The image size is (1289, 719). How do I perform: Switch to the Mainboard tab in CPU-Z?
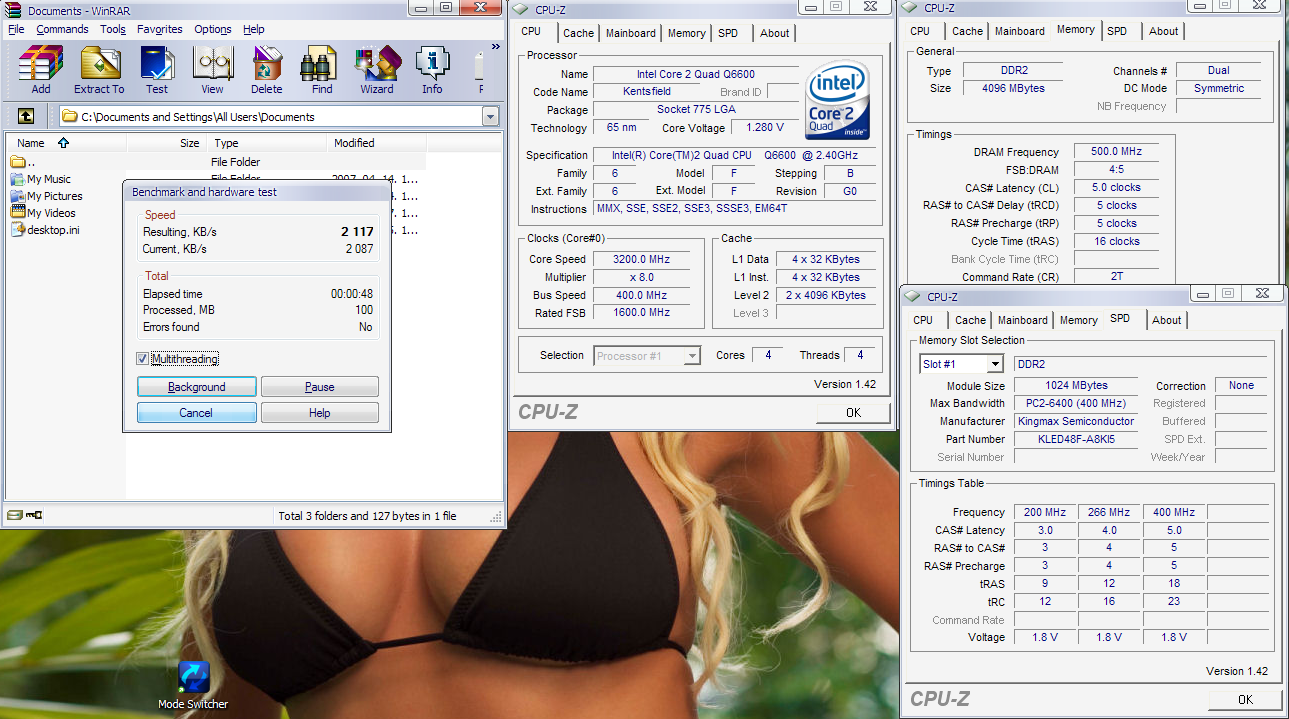(630, 33)
